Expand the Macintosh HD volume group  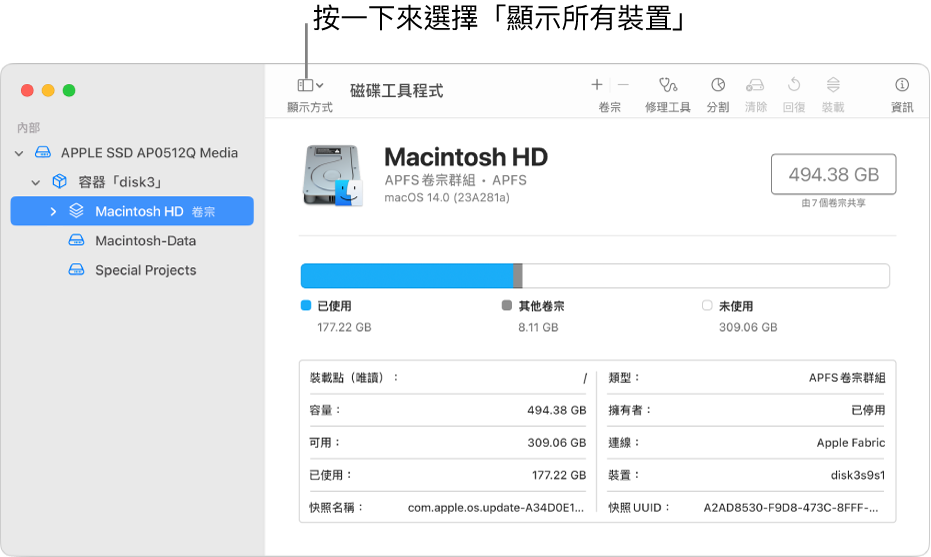(53, 211)
